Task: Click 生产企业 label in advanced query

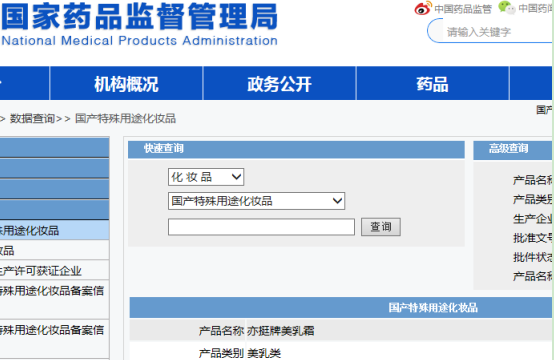Action: point(533,219)
